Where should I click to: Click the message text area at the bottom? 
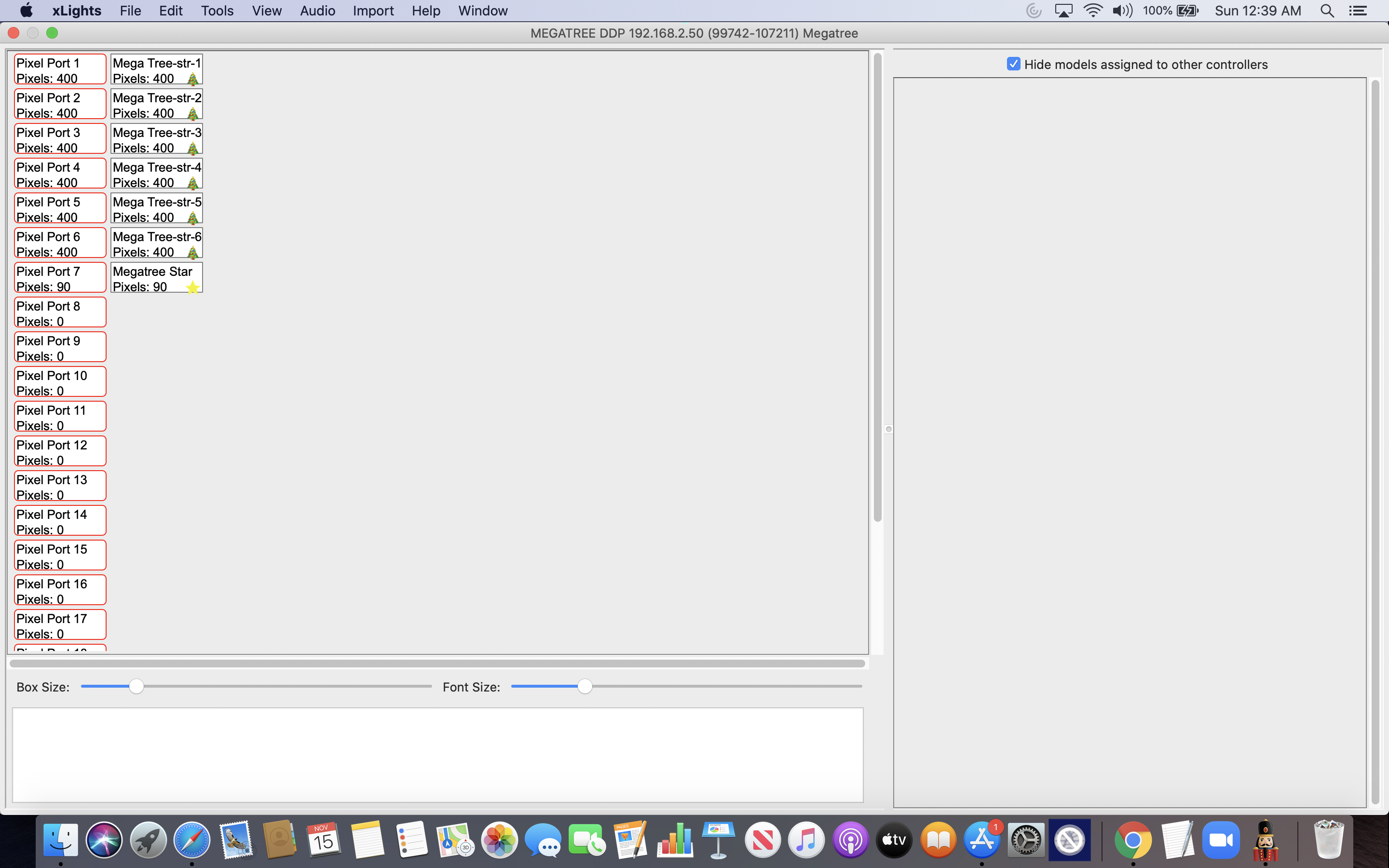coord(437,755)
